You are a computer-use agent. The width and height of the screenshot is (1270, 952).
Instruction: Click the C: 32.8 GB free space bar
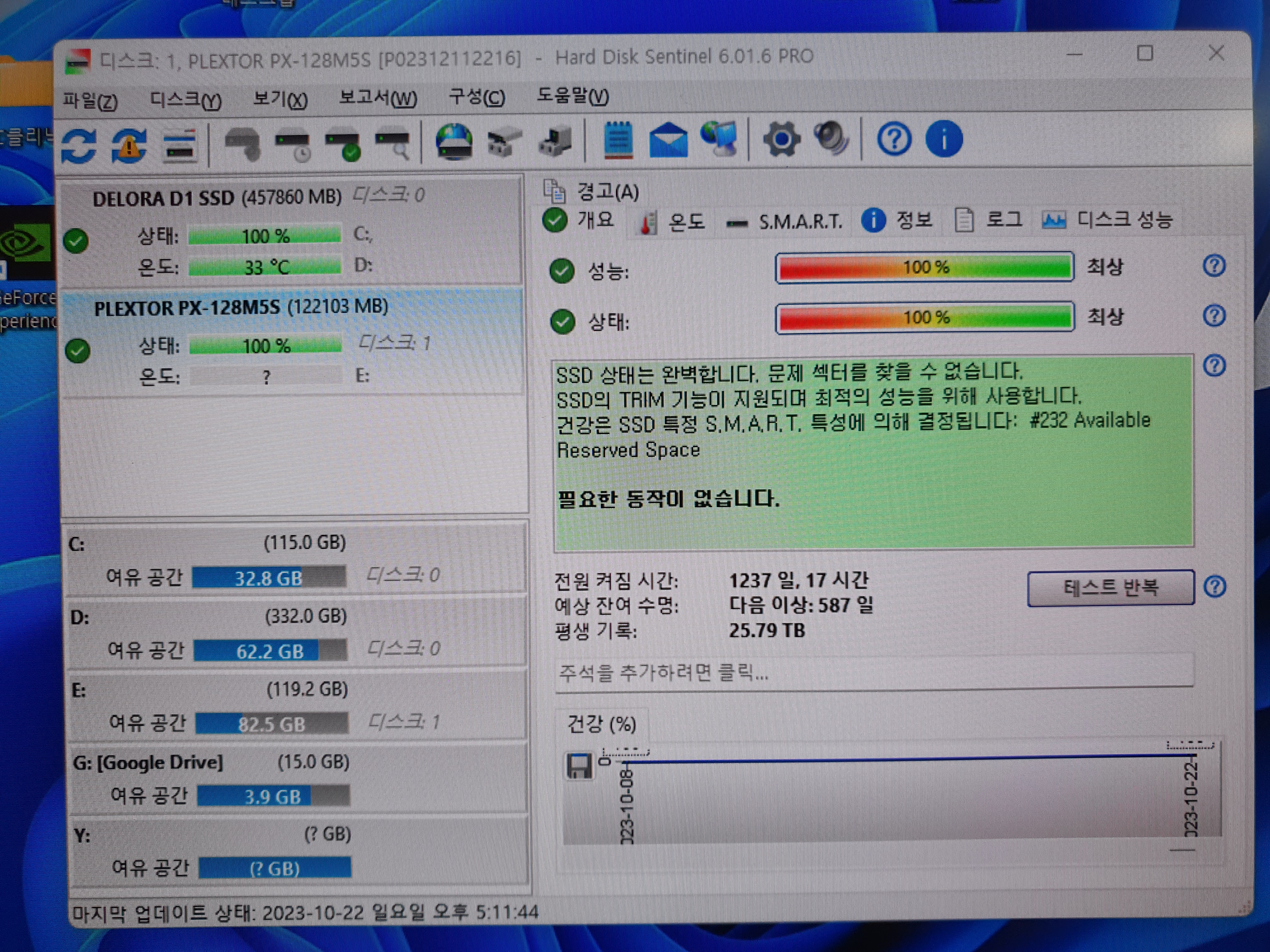pyautogui.click(x=269, y=577)
